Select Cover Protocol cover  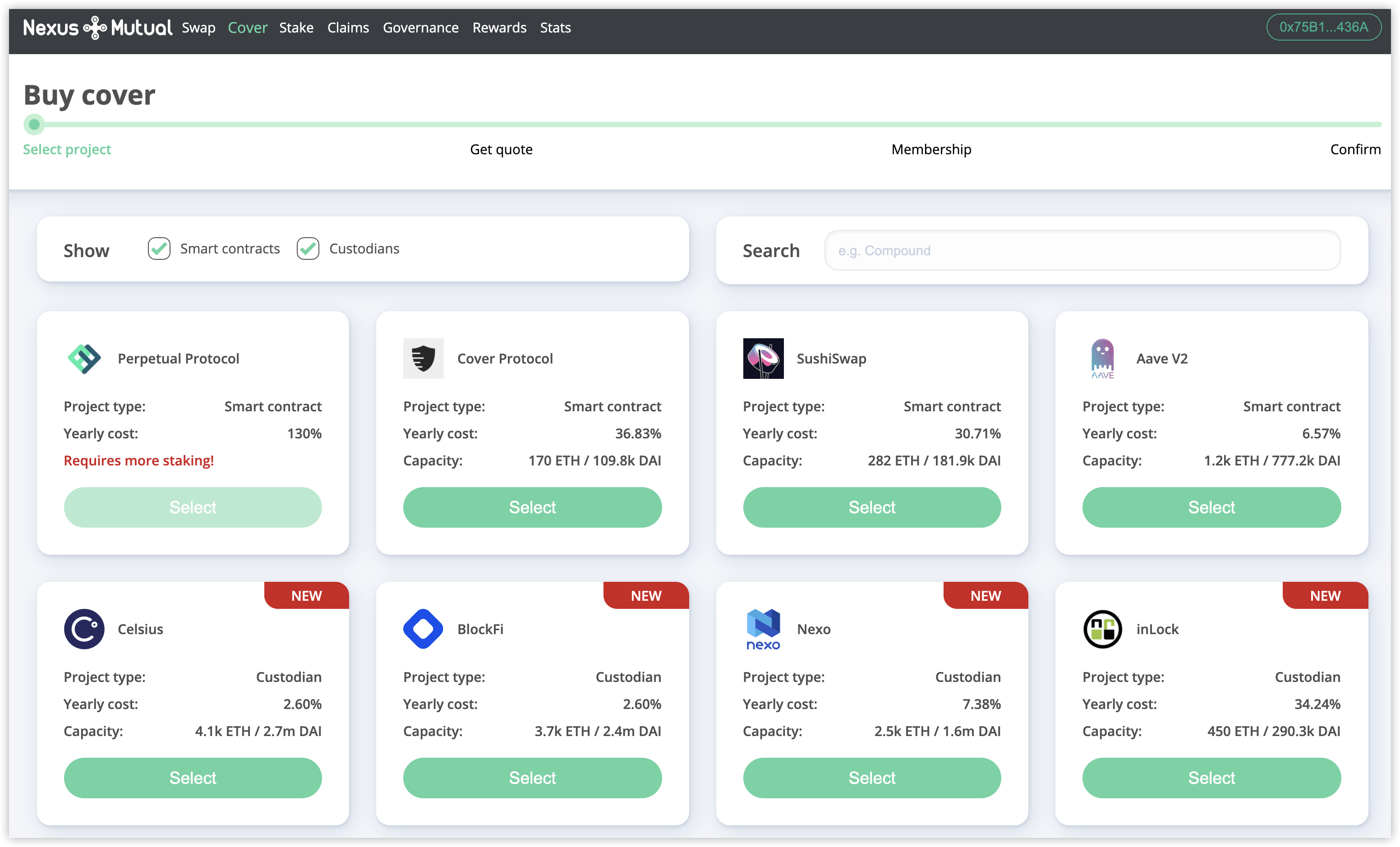532,507
